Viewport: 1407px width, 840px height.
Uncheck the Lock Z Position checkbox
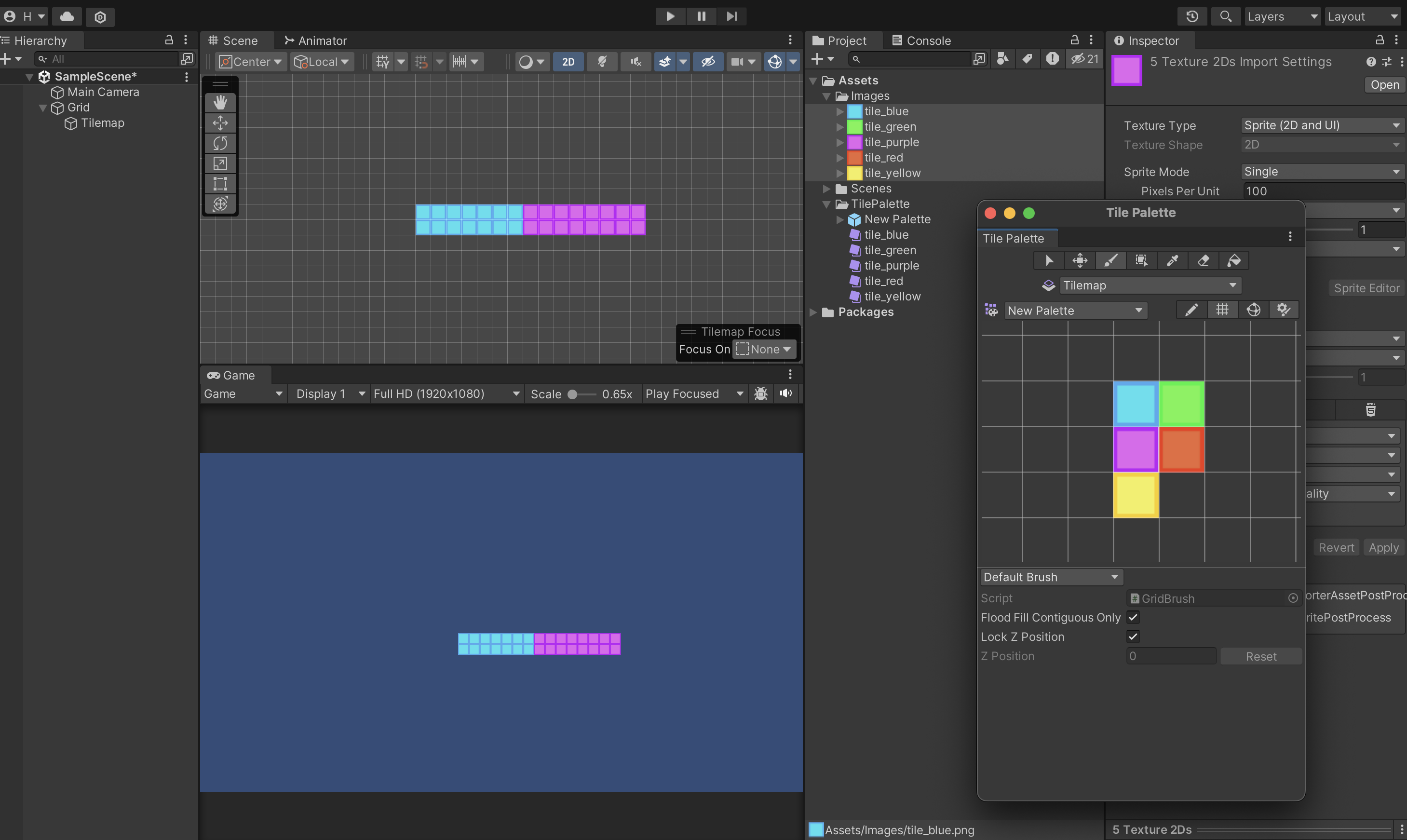[x=1133, y=636]
